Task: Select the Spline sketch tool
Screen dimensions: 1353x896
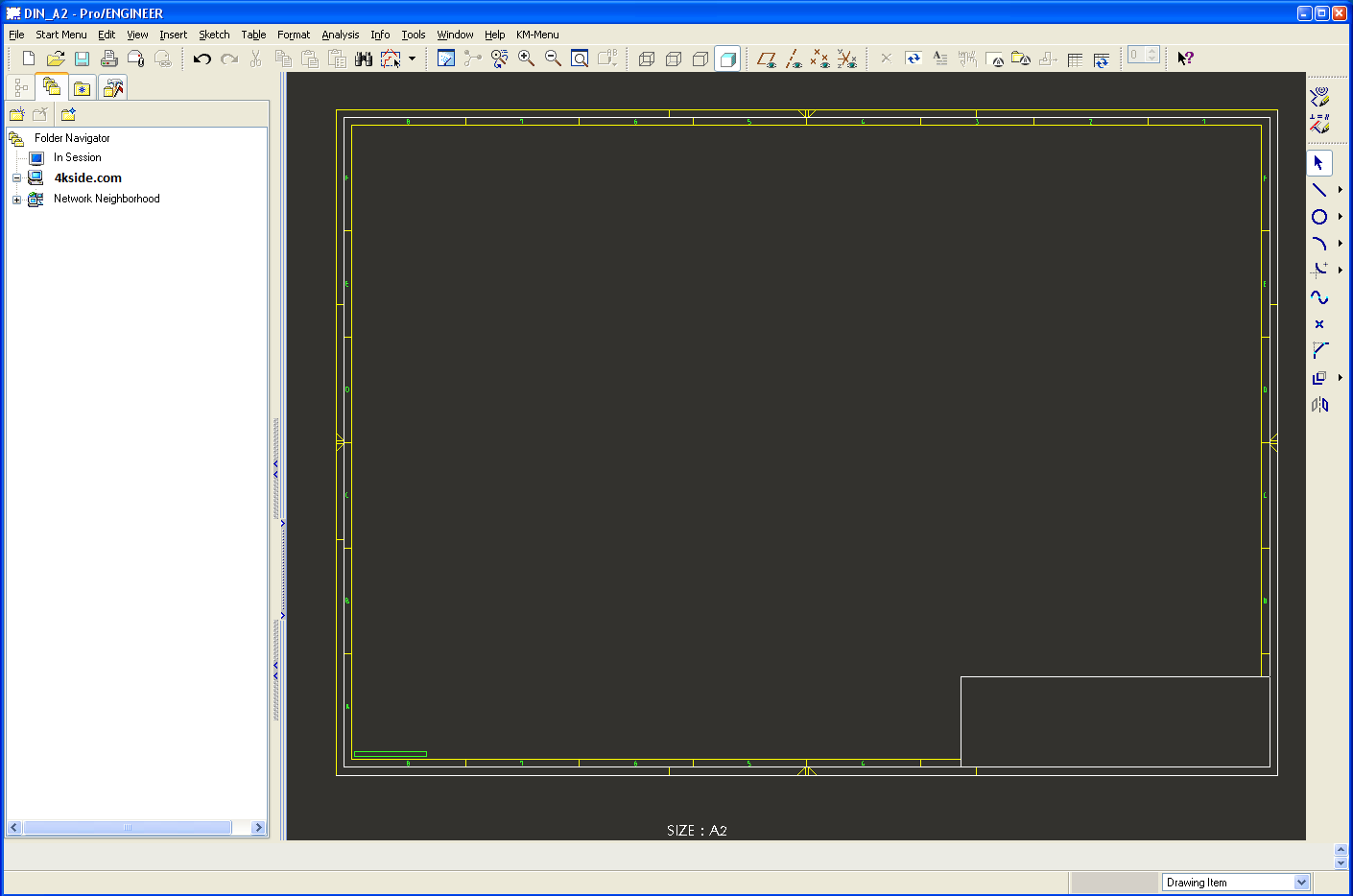Action: 1319,297
